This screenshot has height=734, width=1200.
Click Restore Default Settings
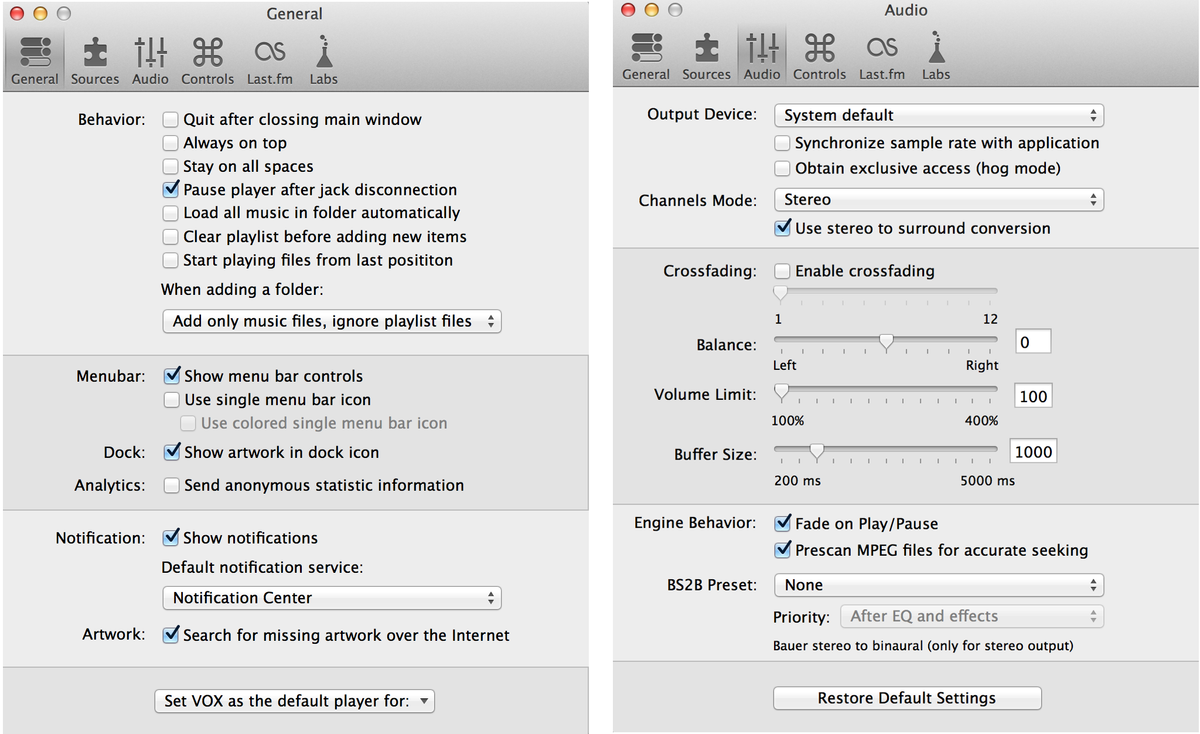(906, 698)
